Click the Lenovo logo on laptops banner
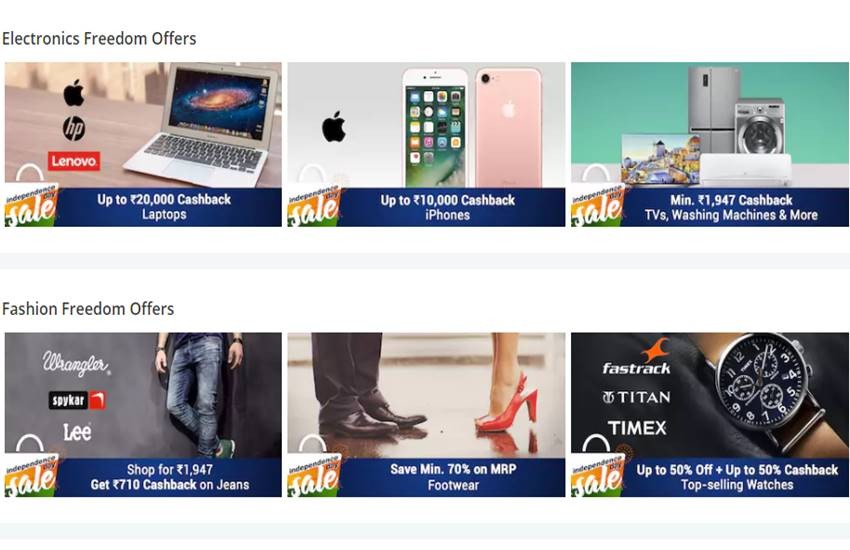This screenshot has height=550, width=850. [74, 161]
